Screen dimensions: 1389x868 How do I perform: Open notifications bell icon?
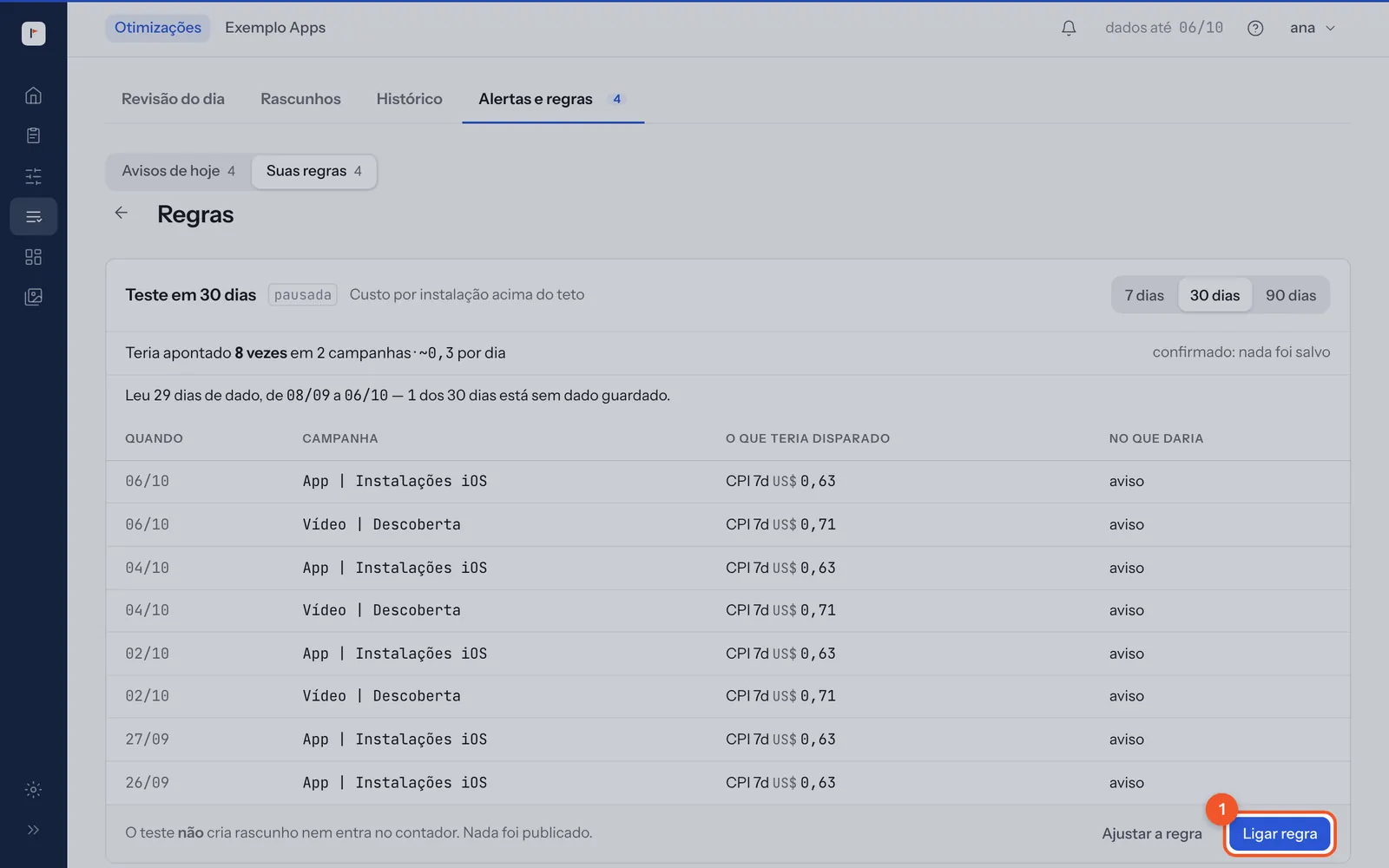pyautogui.click(x=1069, y=28)
